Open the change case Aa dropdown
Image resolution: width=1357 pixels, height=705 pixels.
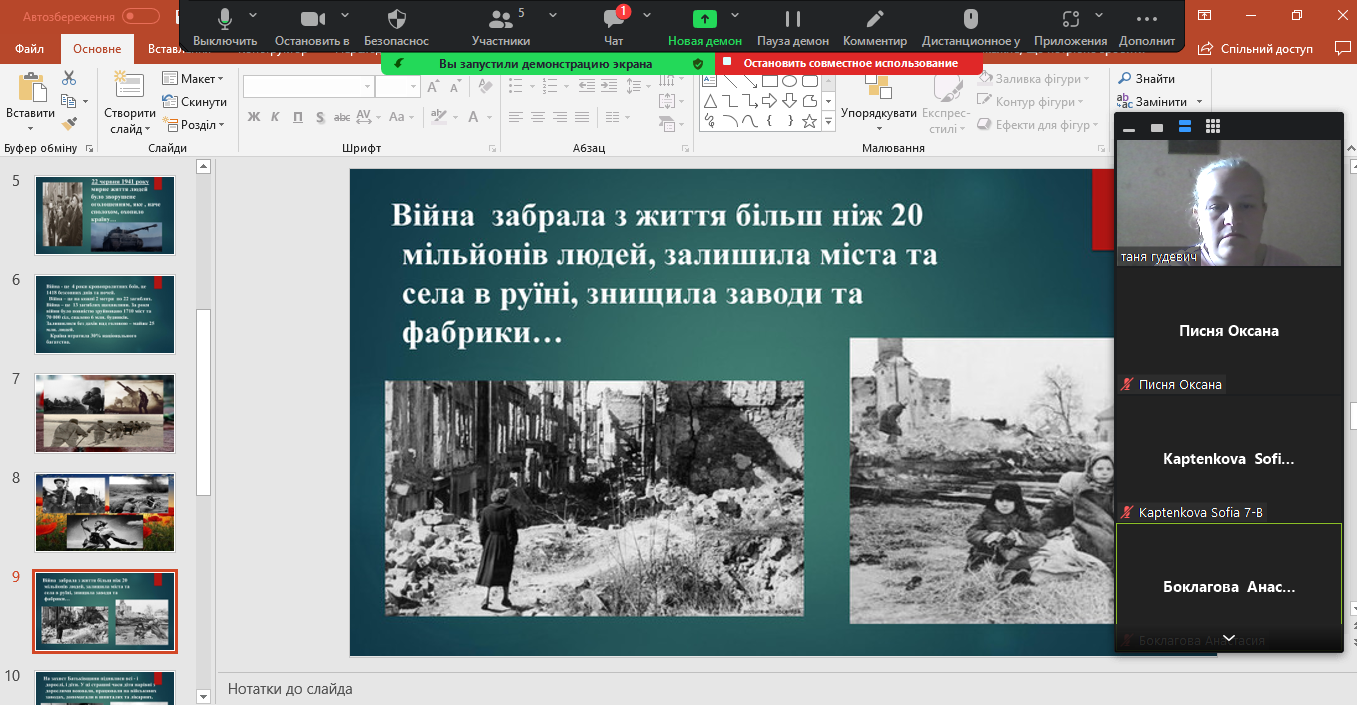pyautogui.click(x=401, y=117)
